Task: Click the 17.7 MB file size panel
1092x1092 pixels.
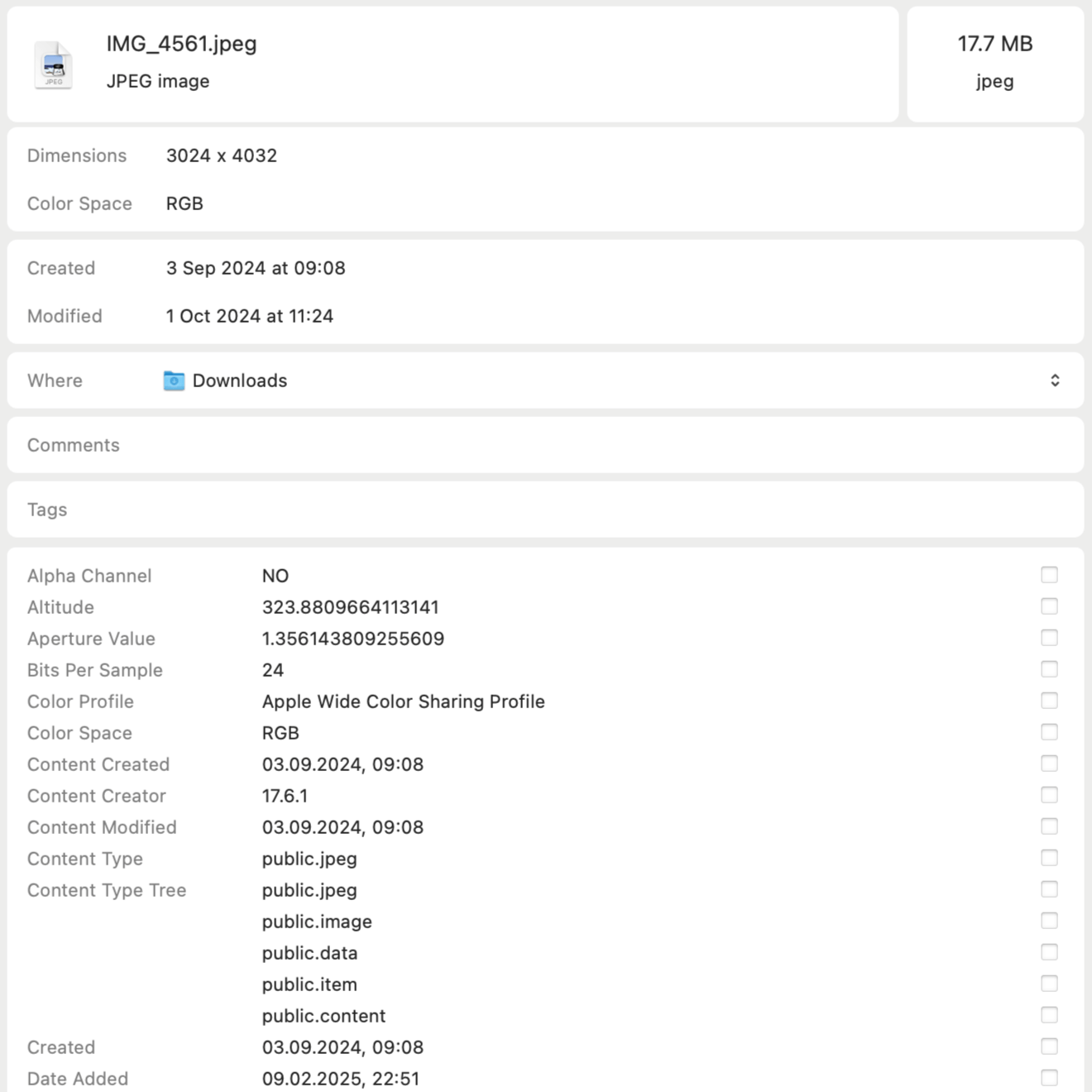Action: click(995, 64)
